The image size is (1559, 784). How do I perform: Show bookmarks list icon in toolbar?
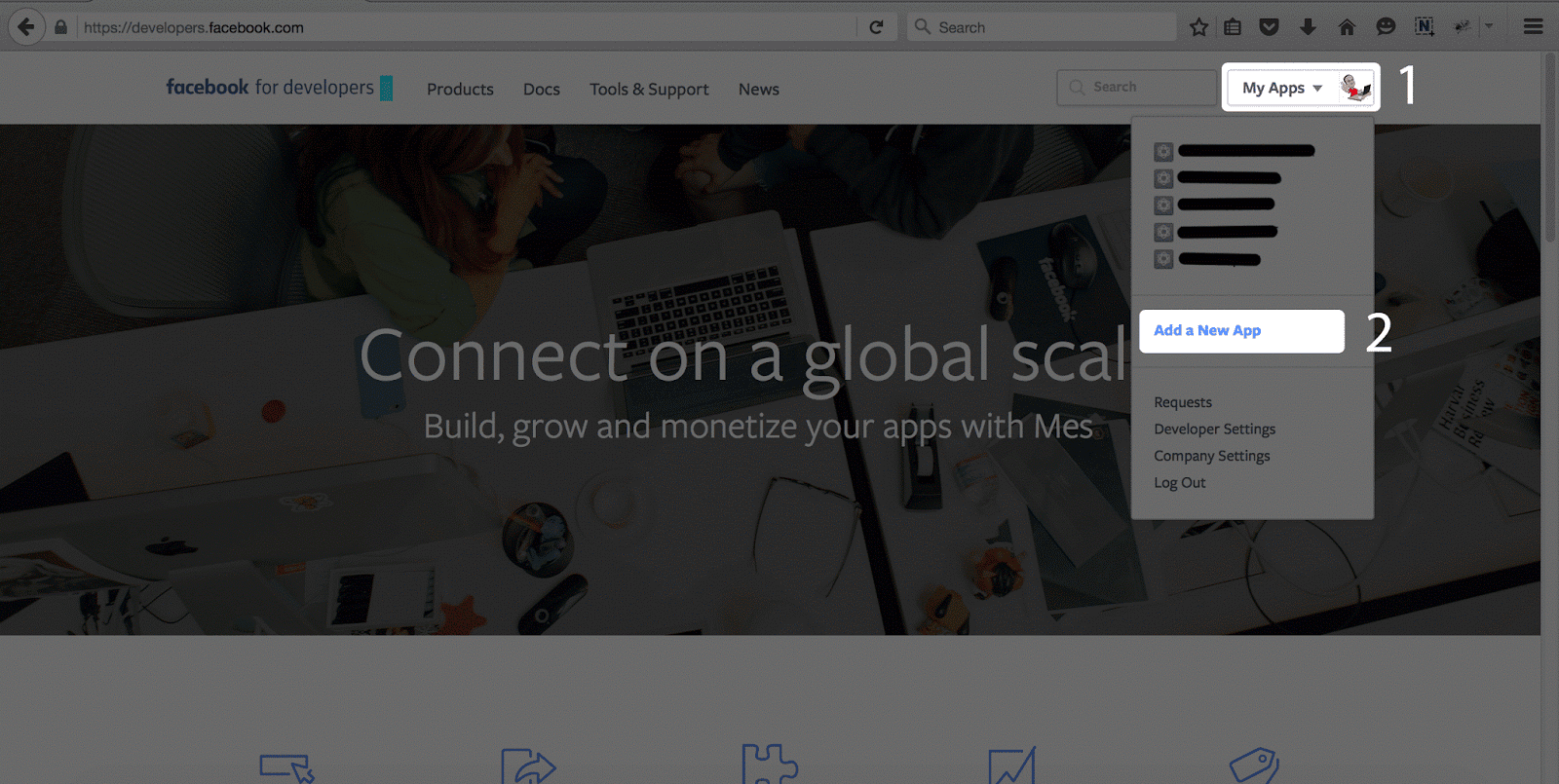pyautogui.click(x=1233, y=27)
